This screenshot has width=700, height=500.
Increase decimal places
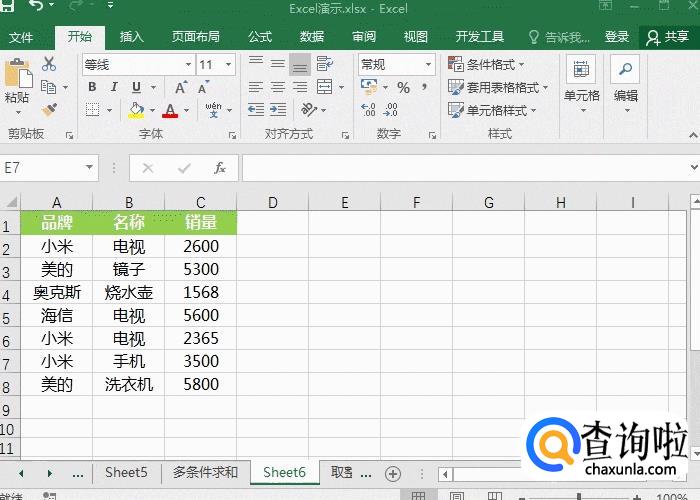point(368,109)
